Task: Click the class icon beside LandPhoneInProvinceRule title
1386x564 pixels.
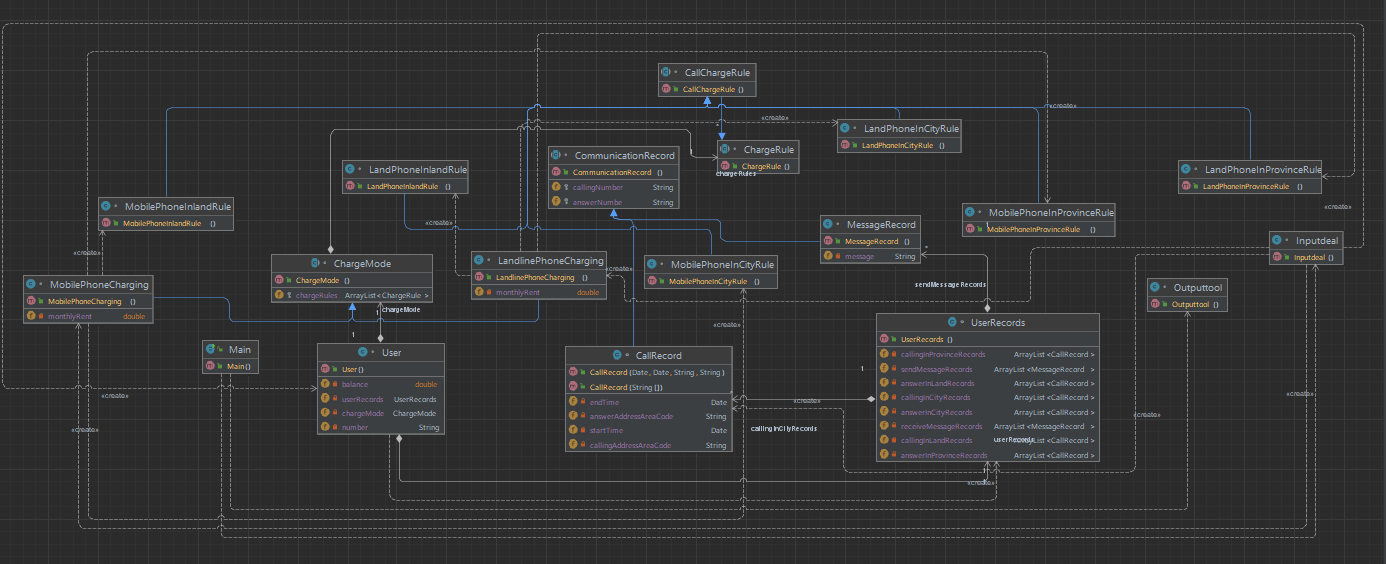Action: pos(1186,168)
